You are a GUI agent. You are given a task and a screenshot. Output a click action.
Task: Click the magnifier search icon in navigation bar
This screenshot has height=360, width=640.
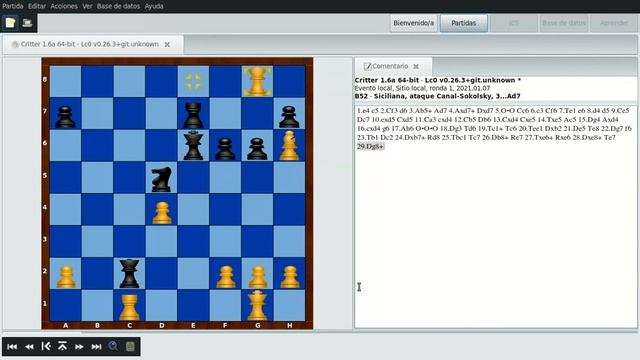pos(113,346)
